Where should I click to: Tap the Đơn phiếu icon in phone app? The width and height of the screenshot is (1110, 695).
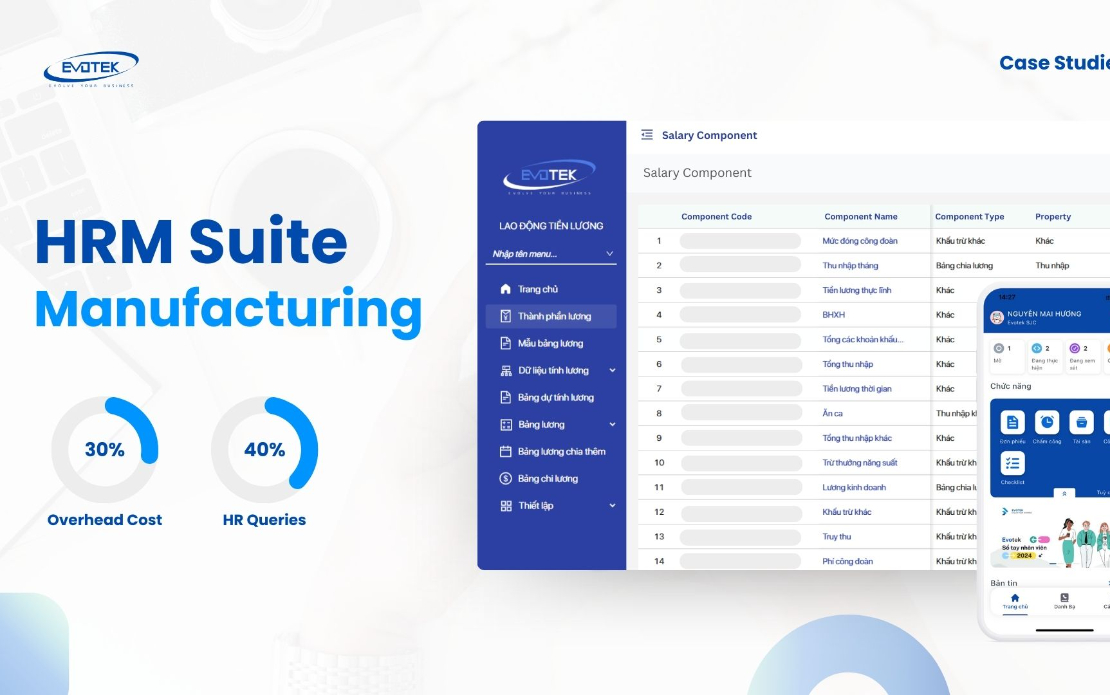(x=1012, y=423)
